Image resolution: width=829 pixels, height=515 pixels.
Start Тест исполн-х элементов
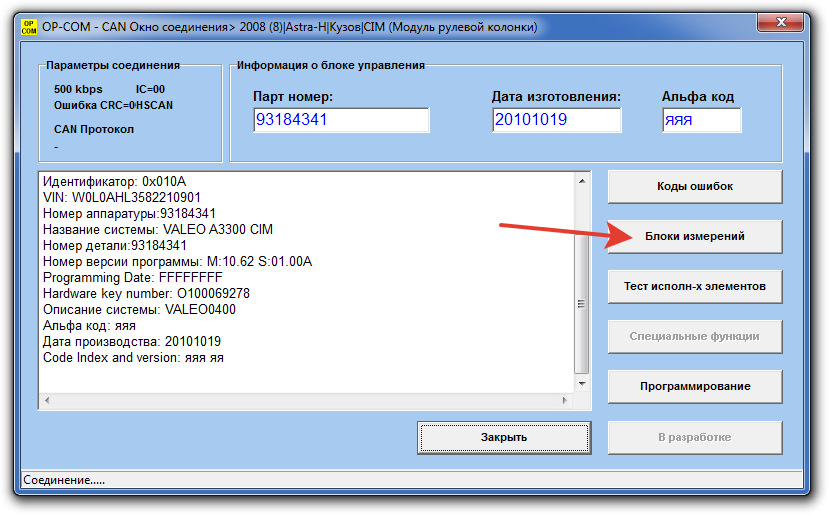695,286
